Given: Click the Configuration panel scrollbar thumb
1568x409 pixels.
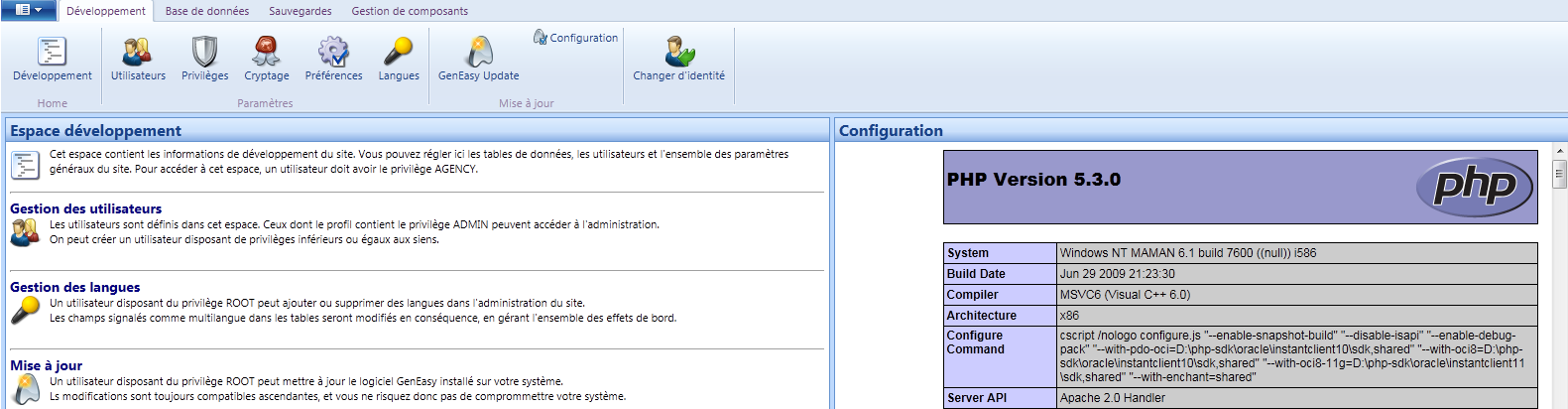Looking at the screenshot, I should tap(1559, 175).
